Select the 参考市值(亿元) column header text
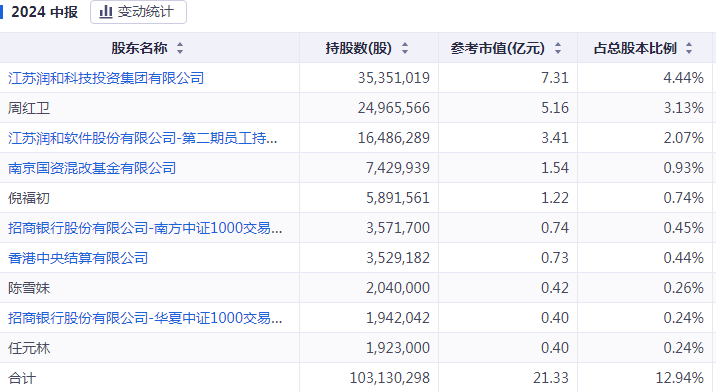The height and width of the screenshot is (392, 716). point(497,48)
